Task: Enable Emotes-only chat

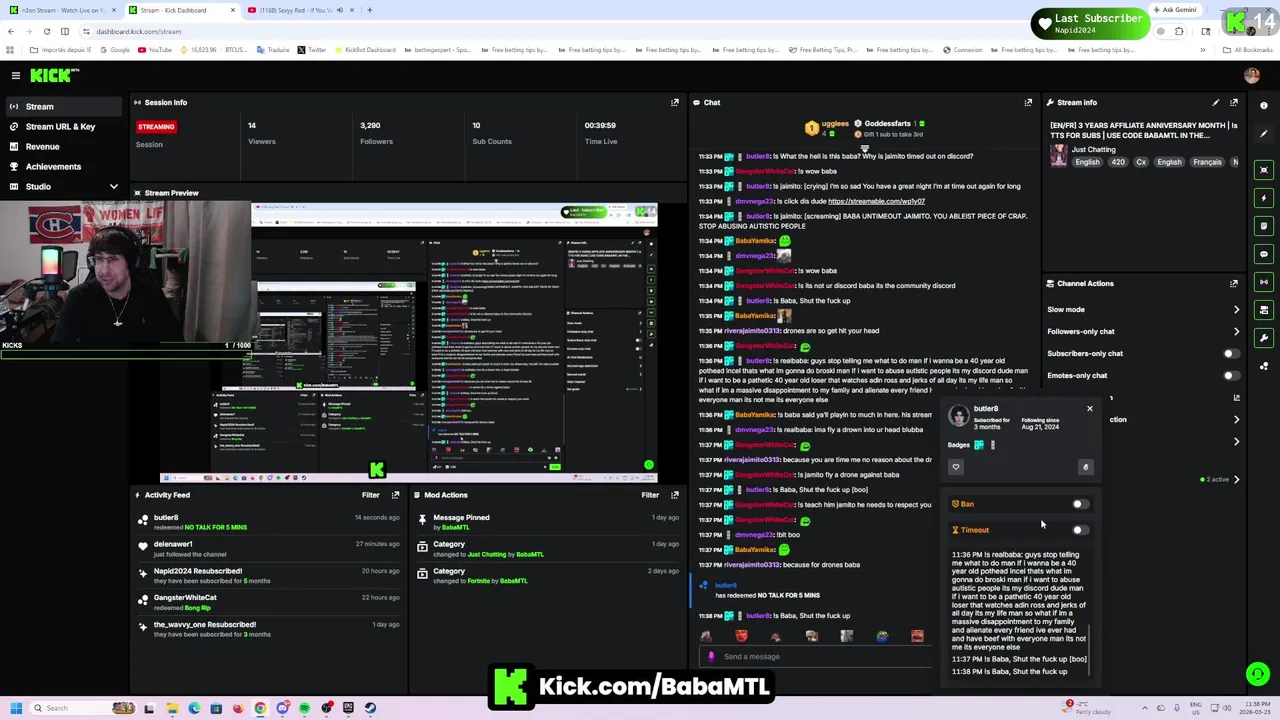Action: [x=1231, y=375]
